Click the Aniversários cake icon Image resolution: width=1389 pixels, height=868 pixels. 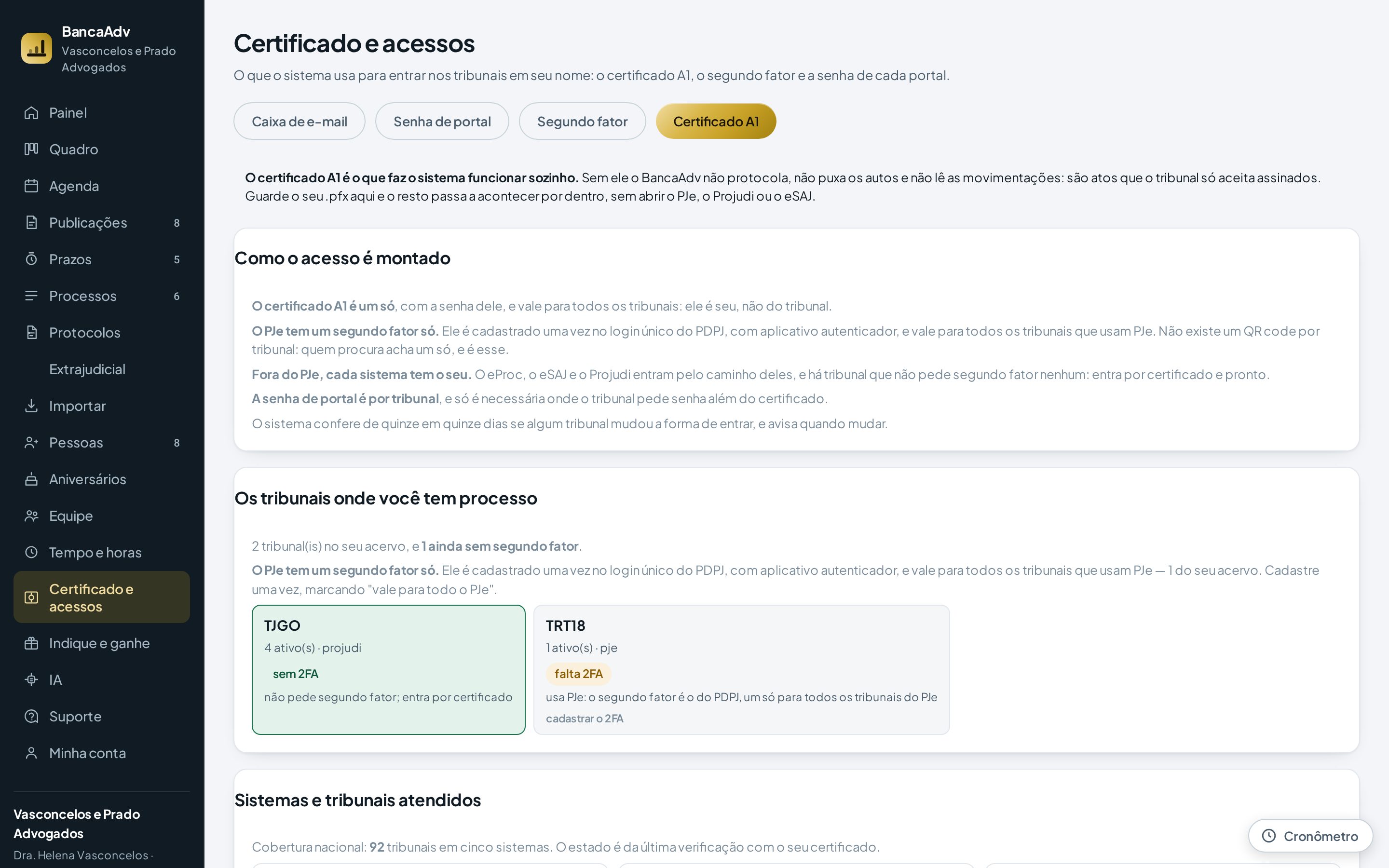click(31, 479)
